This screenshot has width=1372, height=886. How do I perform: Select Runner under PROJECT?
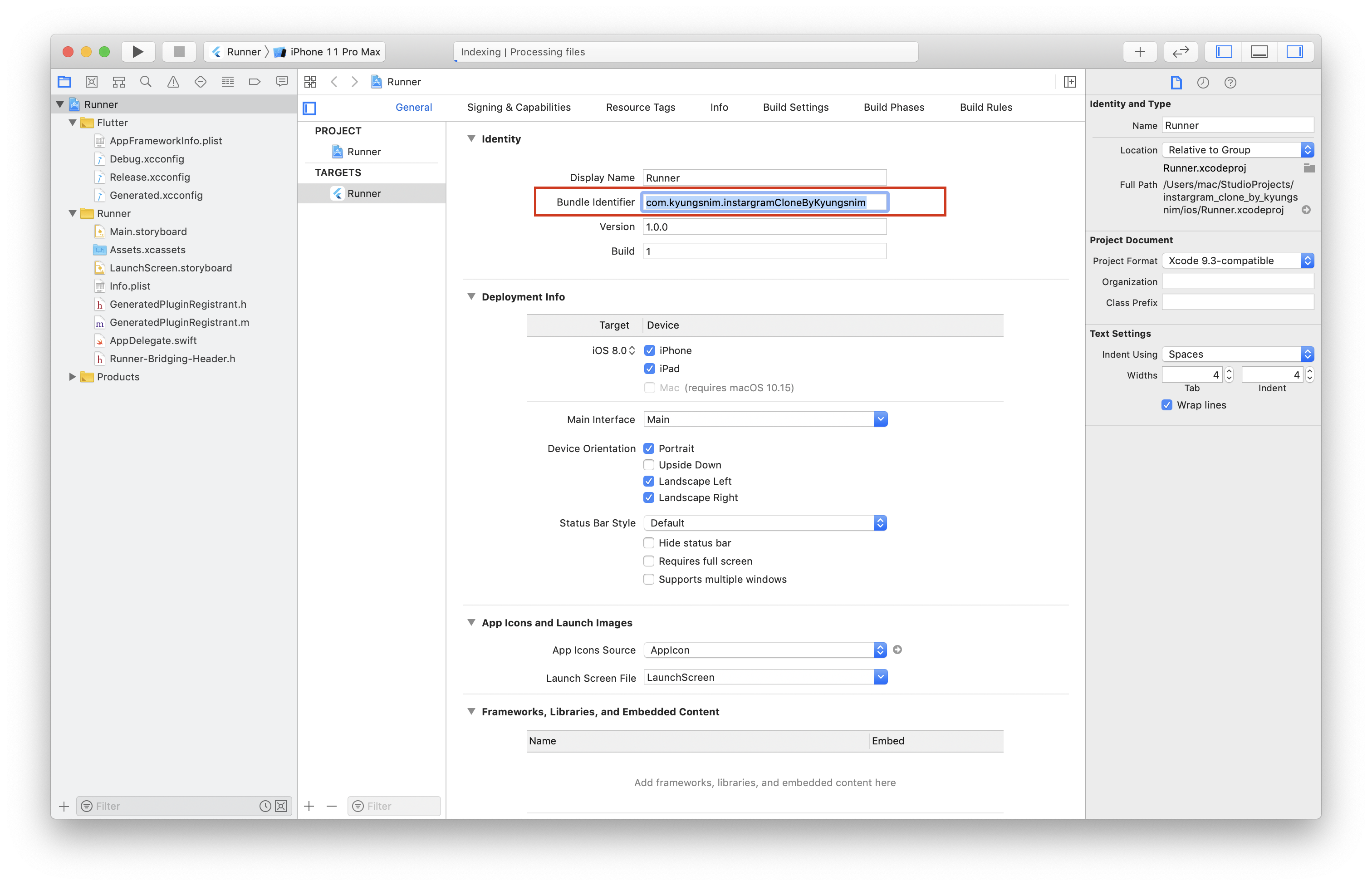[363, 152]
